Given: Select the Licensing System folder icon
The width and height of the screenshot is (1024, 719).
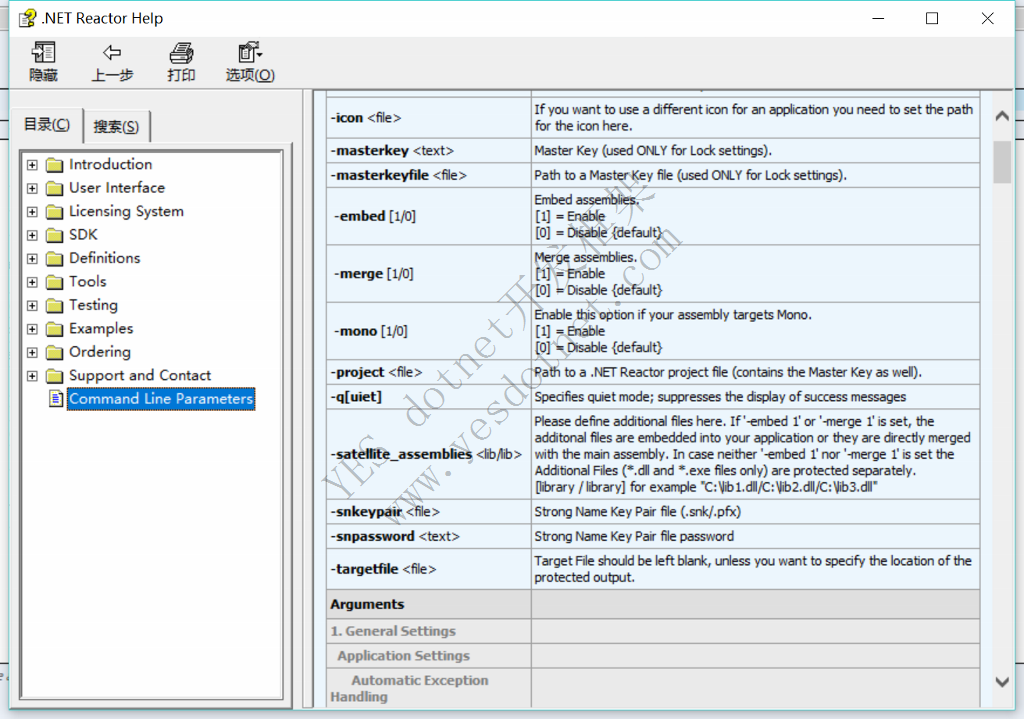Looking at the screenshot, I should click(x=55, y=212).
